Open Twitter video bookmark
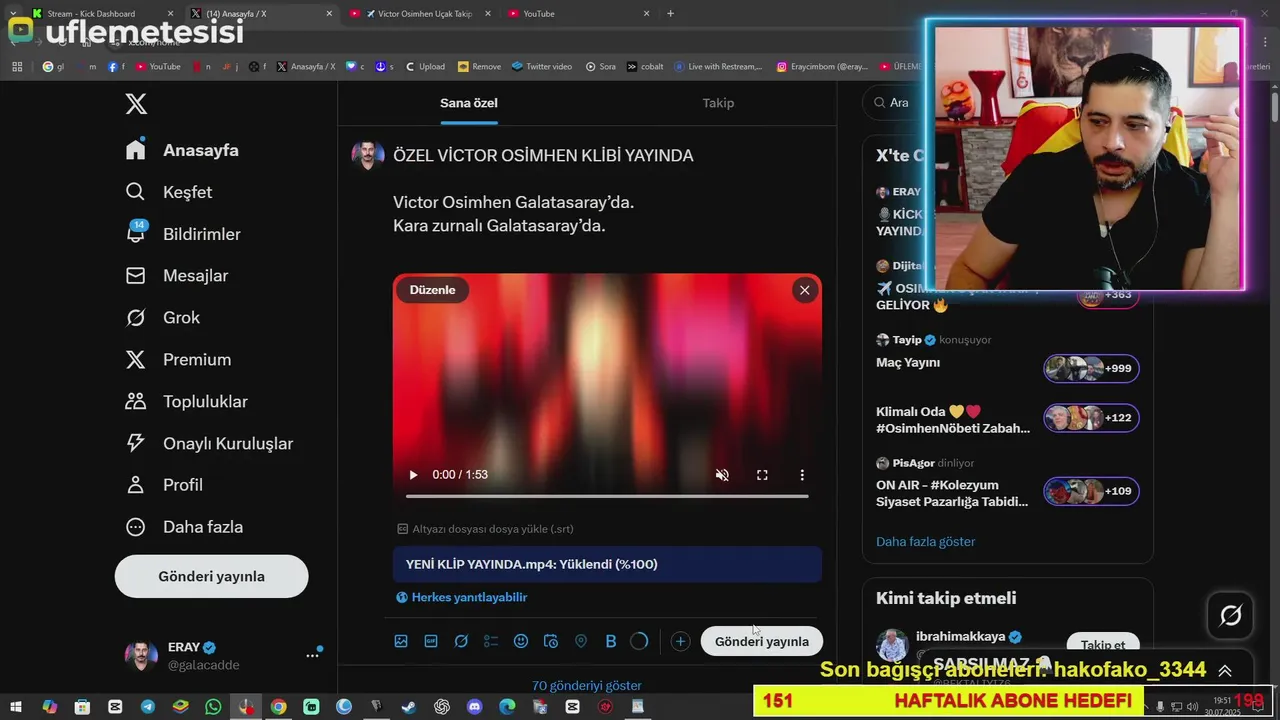The height and width of the screenshot is (720, 1280). pos(541,67)
